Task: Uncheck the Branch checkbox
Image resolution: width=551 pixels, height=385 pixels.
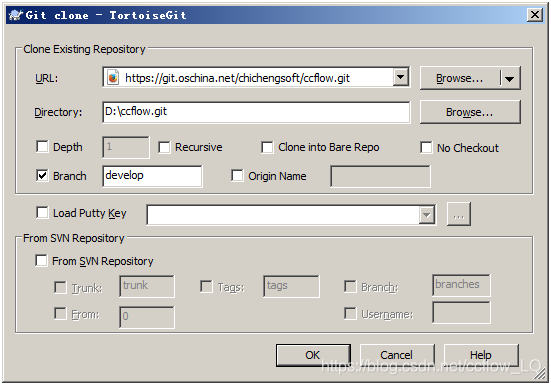Action: [x=42, y=175]
